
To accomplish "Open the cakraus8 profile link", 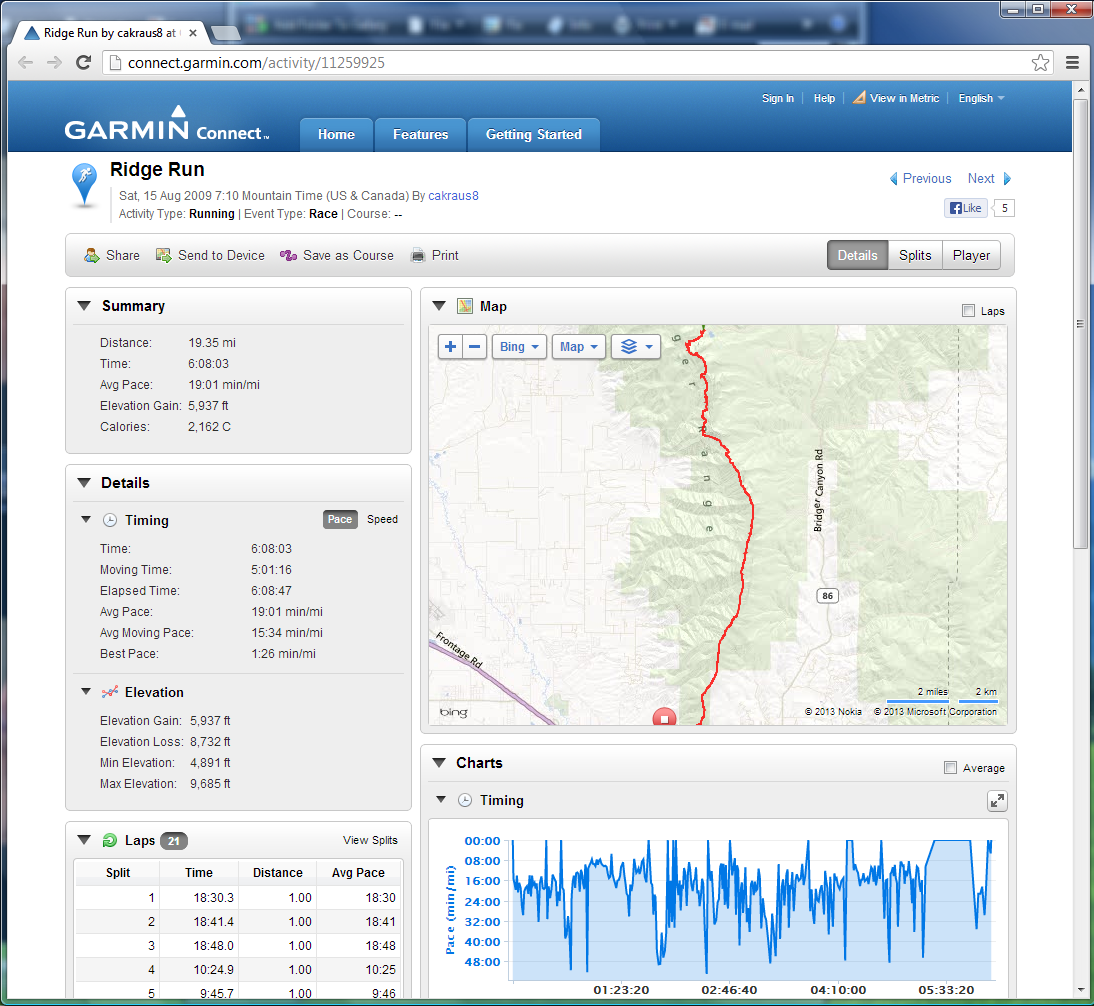I will [453, 196].
